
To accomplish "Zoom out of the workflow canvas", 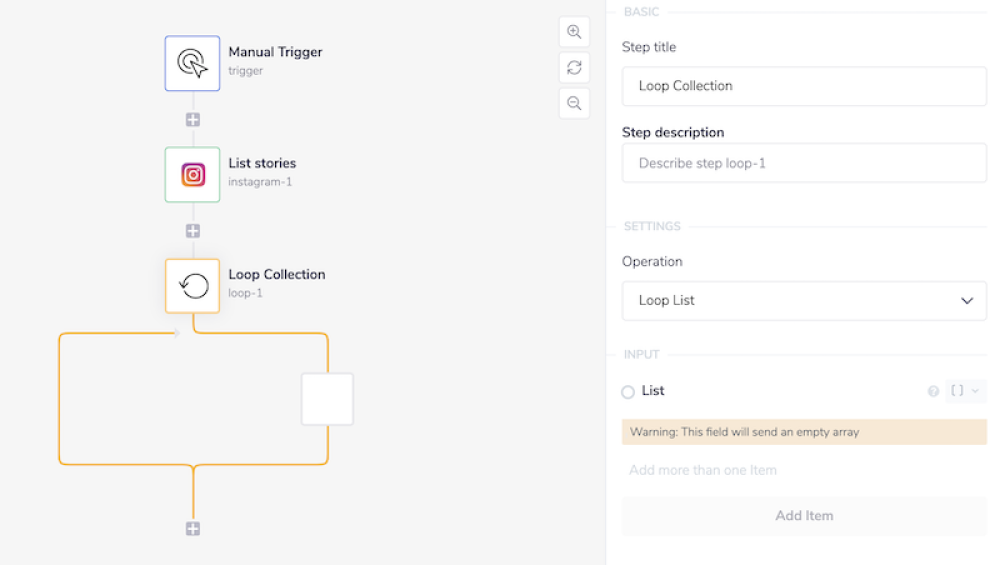I will 574,103.
